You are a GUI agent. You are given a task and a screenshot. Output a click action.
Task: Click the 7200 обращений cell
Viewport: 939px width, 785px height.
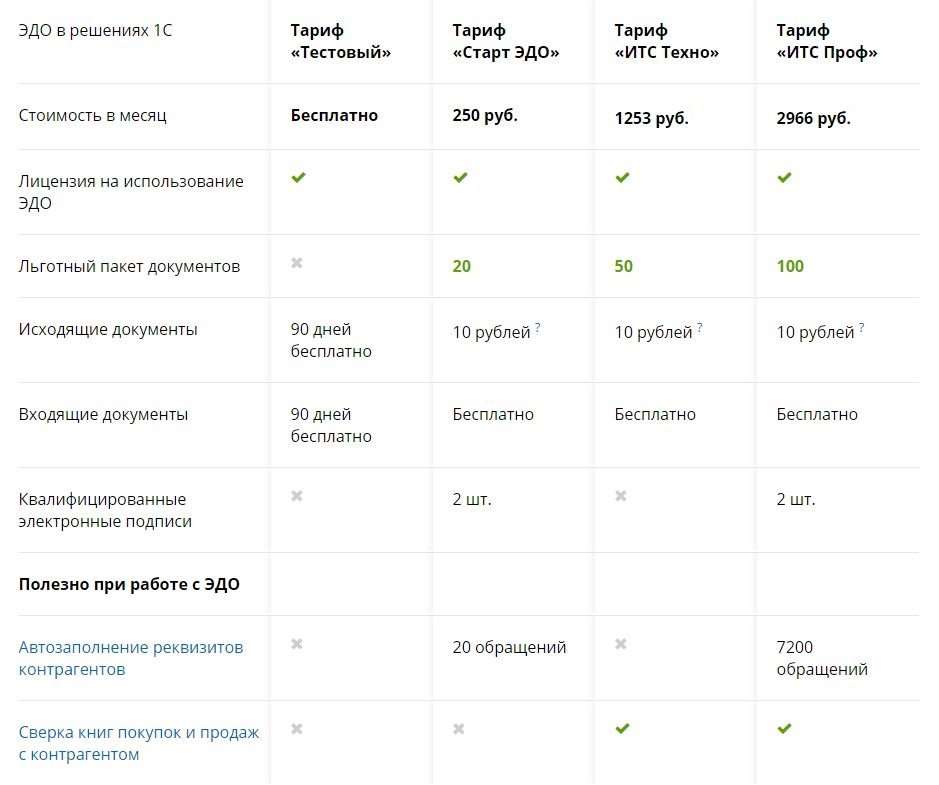tap(822, 658)
